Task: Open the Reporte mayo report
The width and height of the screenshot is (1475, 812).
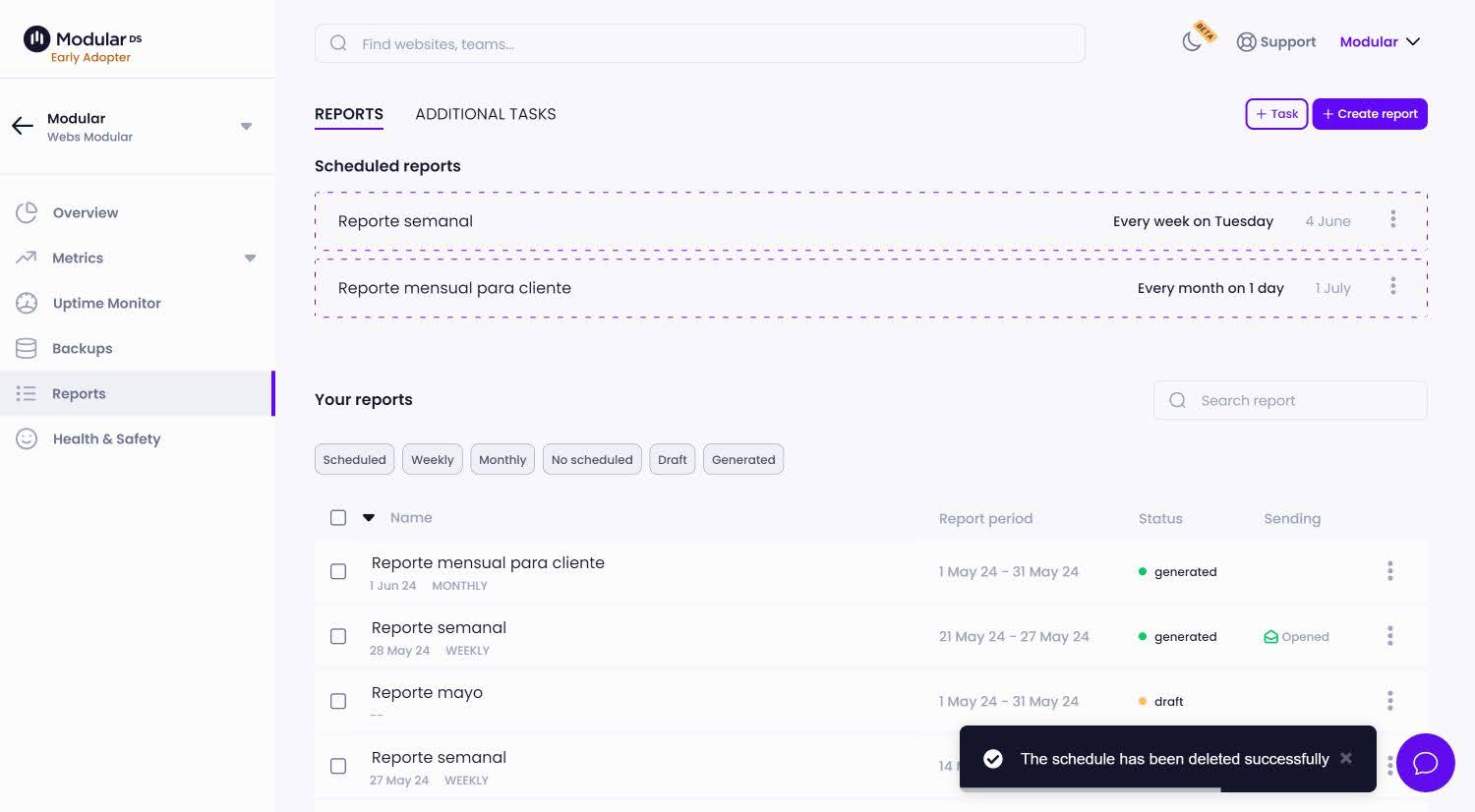Action: click(427, 692)
